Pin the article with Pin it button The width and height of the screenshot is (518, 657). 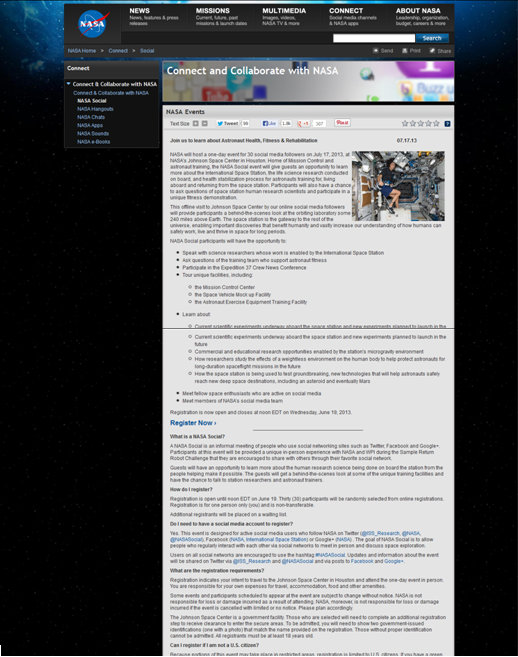tap(342, 123)
